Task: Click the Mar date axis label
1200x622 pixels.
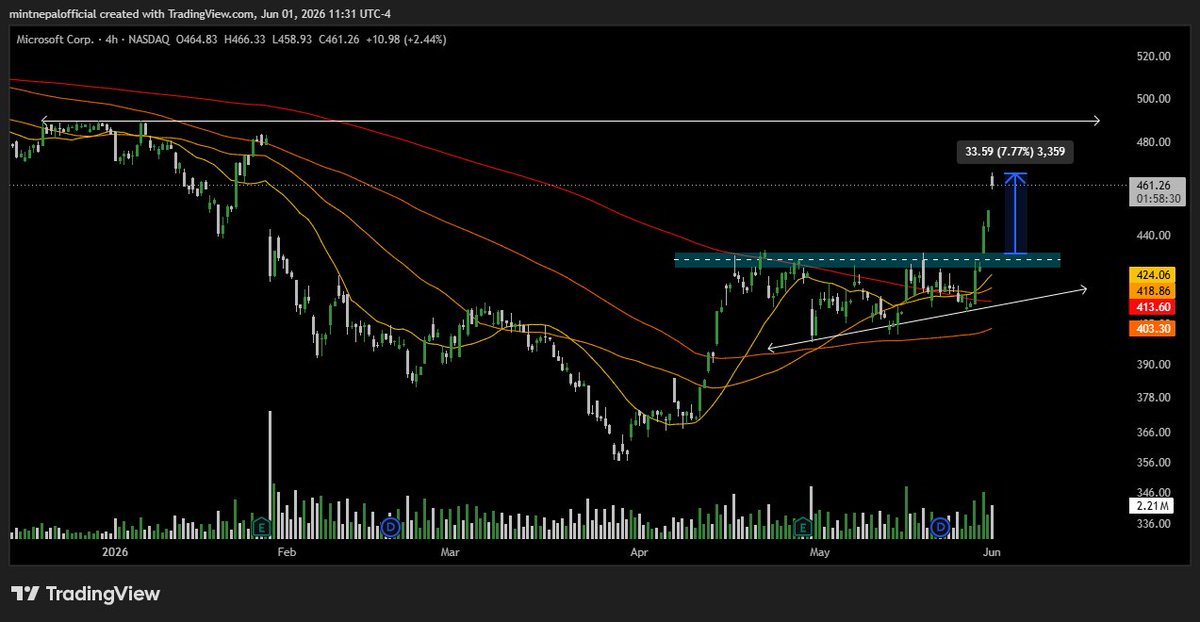Action: click(x=450, y=552)
